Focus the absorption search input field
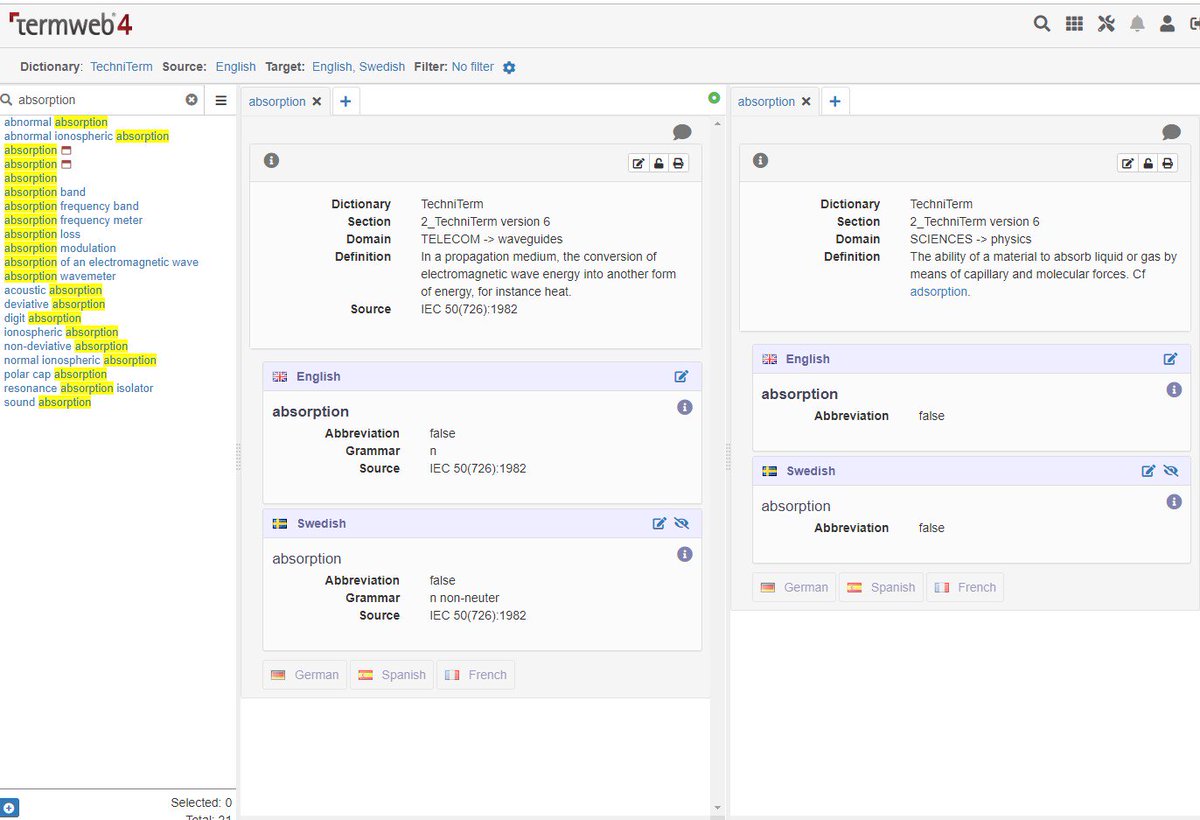 [x=100, y=100]
